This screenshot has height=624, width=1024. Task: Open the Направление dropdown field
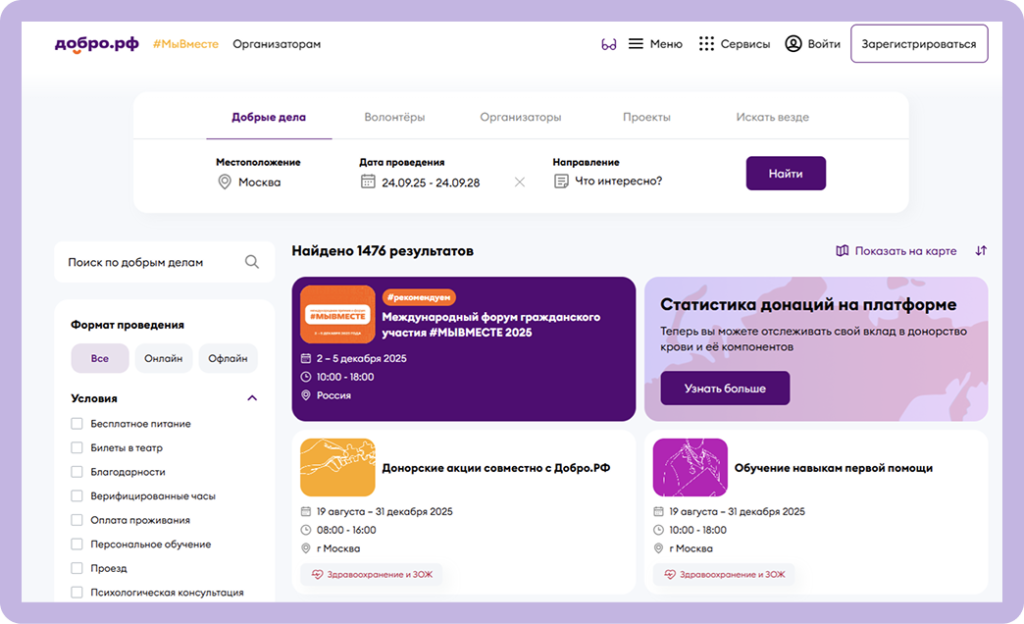[x=617, y=182]
